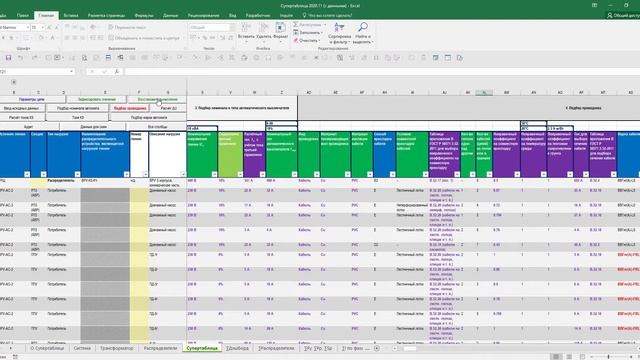Click the Удалить cells icon
This screenshot has height=360, width=640.
pos(263,28)
